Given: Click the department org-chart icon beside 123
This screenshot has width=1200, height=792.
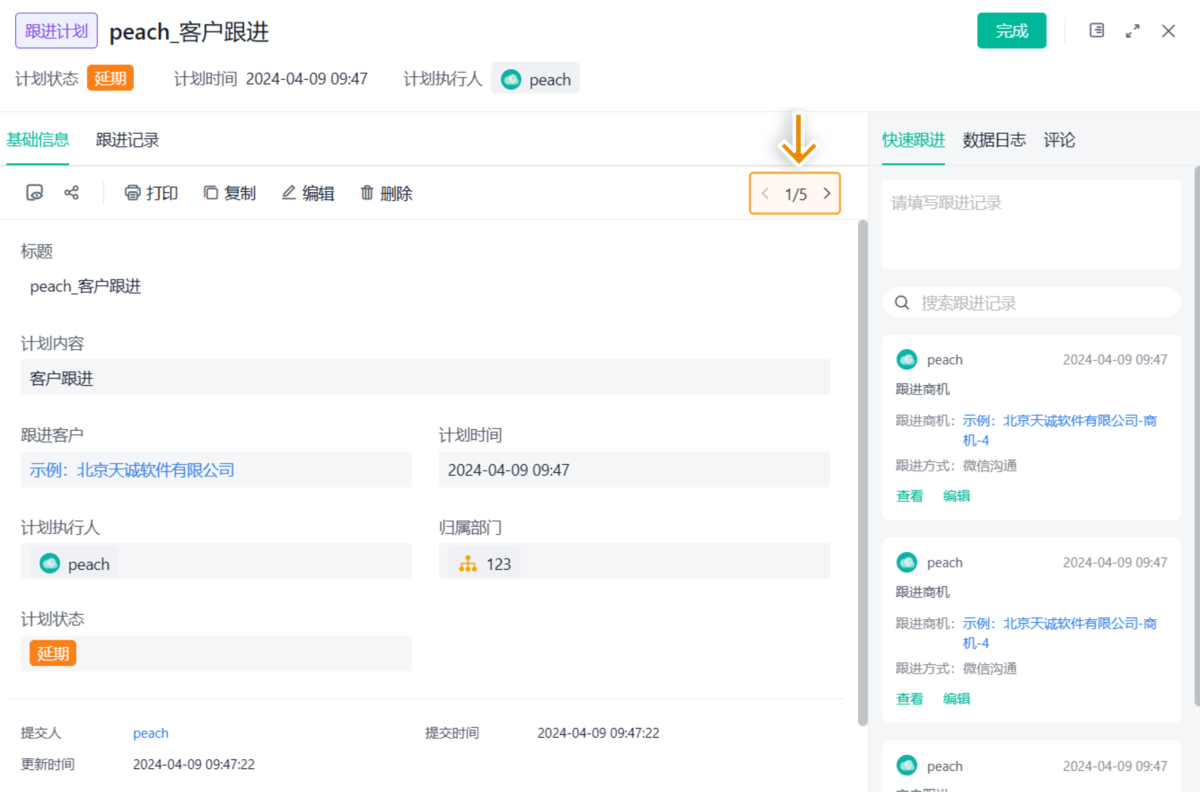Looking at the screenshot, I should click(x=468, y=564).
